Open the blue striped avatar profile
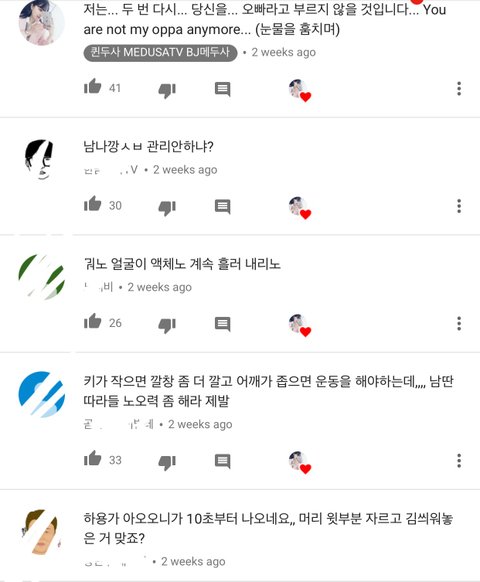Viewport: 480px width, 582px height. pyautogui.click(x=41, y=394)
